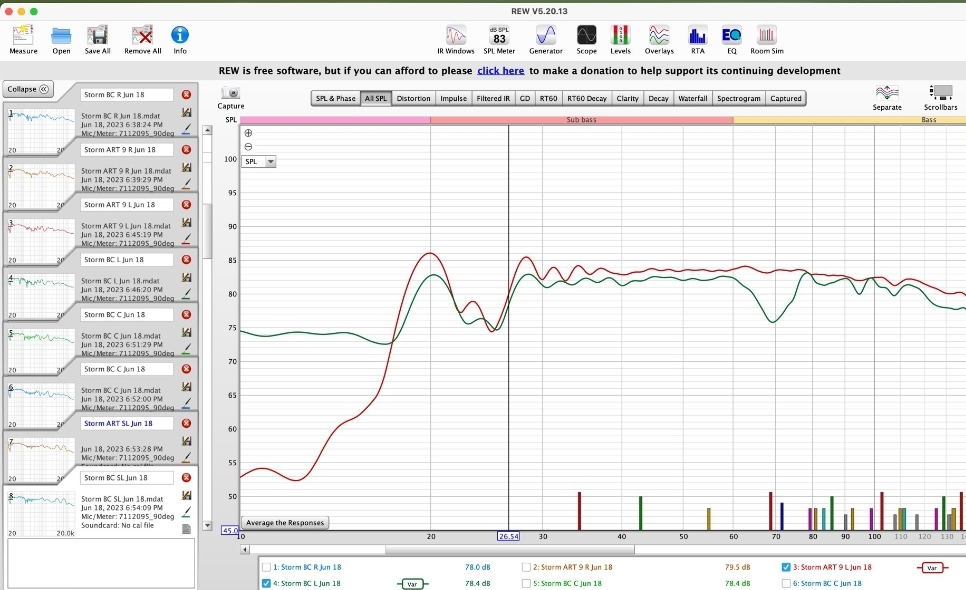Open the SPL Meter tool
This screenshot has height=590, width=966.
(499, 37)
